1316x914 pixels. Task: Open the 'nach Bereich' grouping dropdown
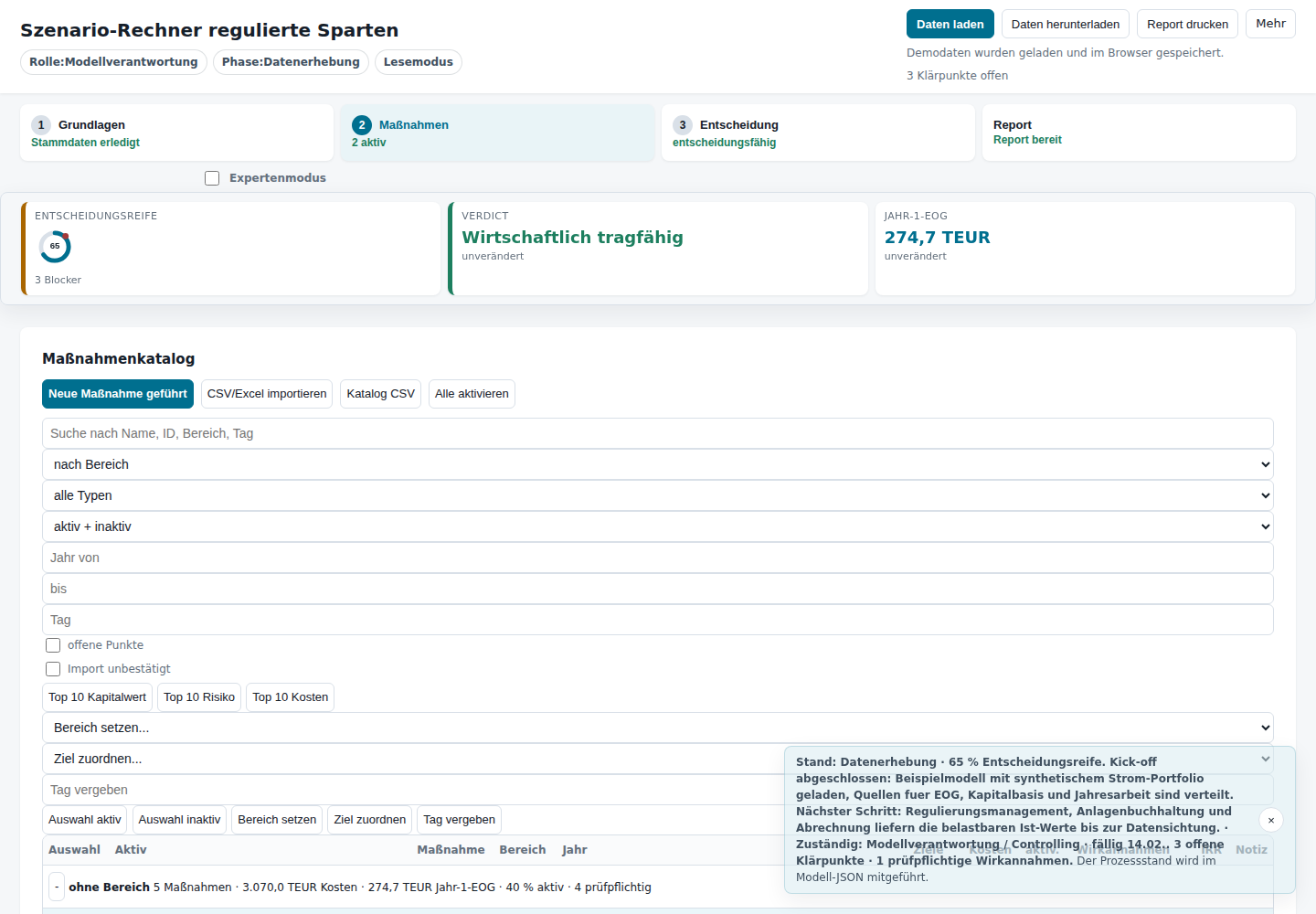(x=658, y=464)
